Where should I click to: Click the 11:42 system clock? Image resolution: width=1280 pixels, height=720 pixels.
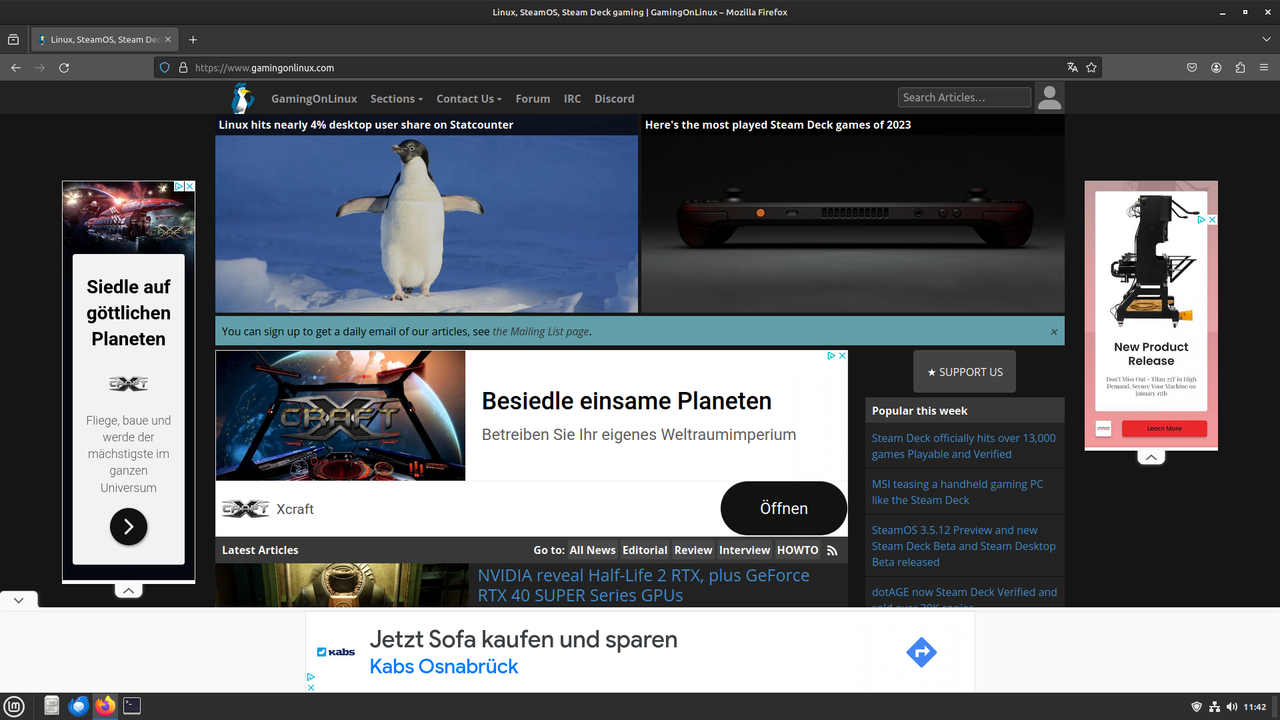1255,707
